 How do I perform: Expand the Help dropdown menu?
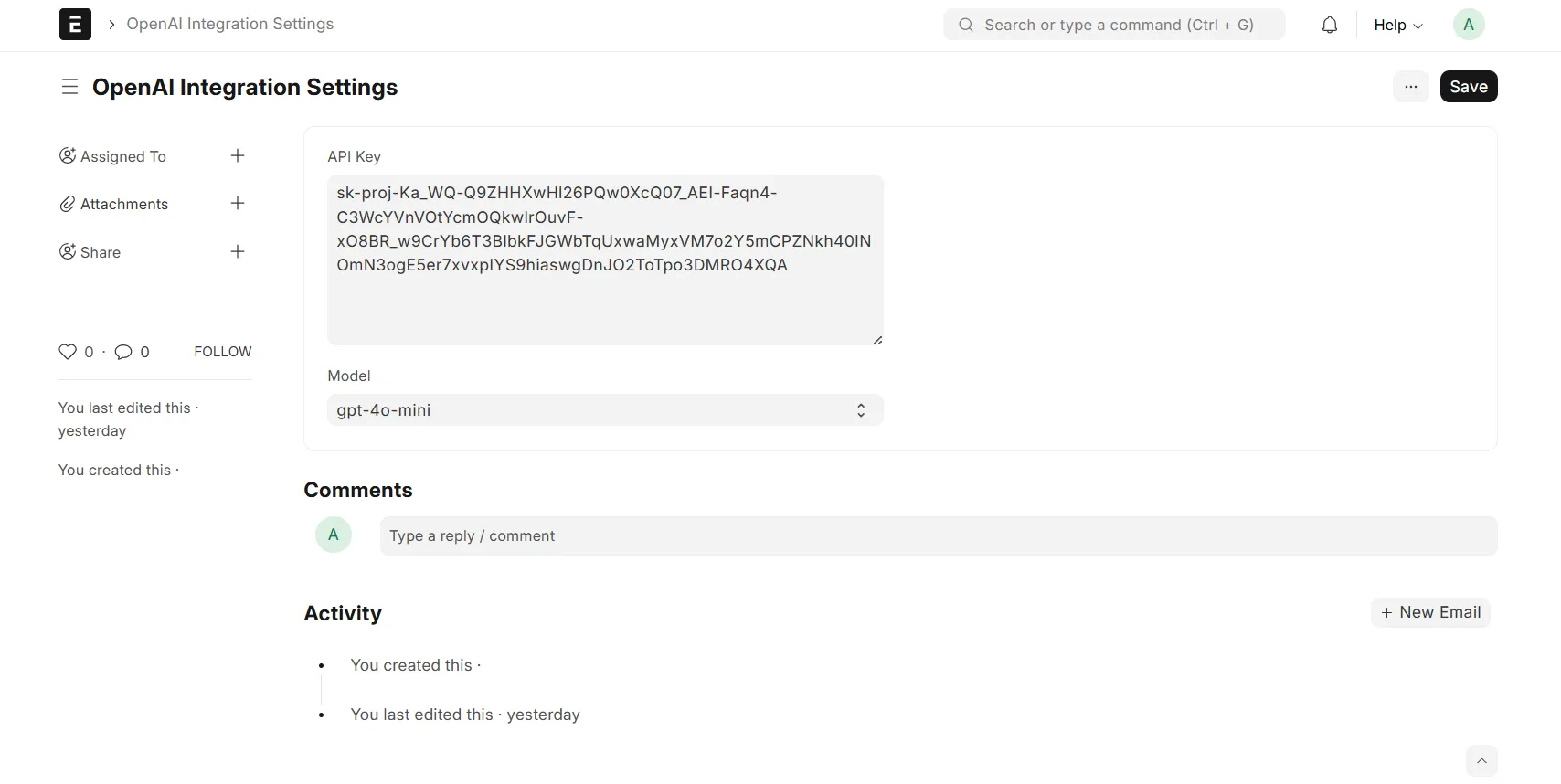(1398, 25)
